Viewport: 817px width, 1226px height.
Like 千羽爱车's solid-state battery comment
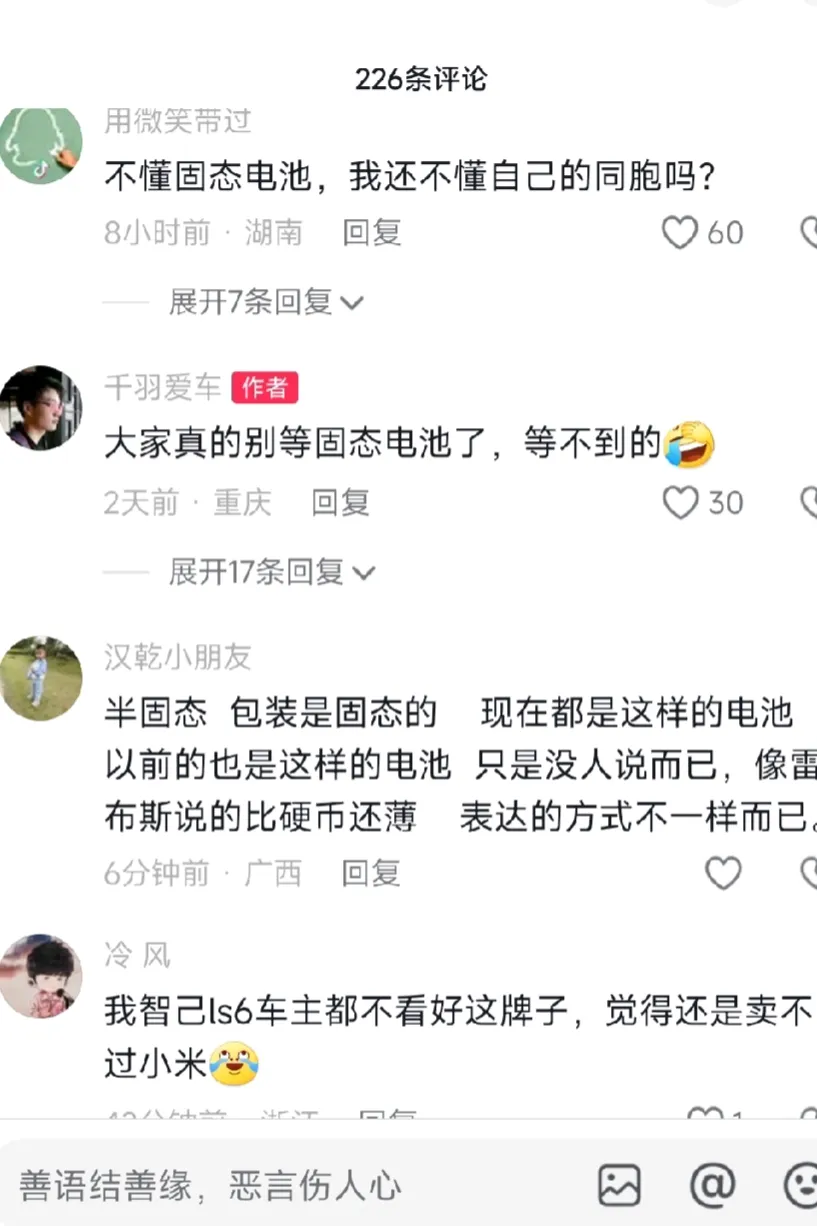coord(680,503)
